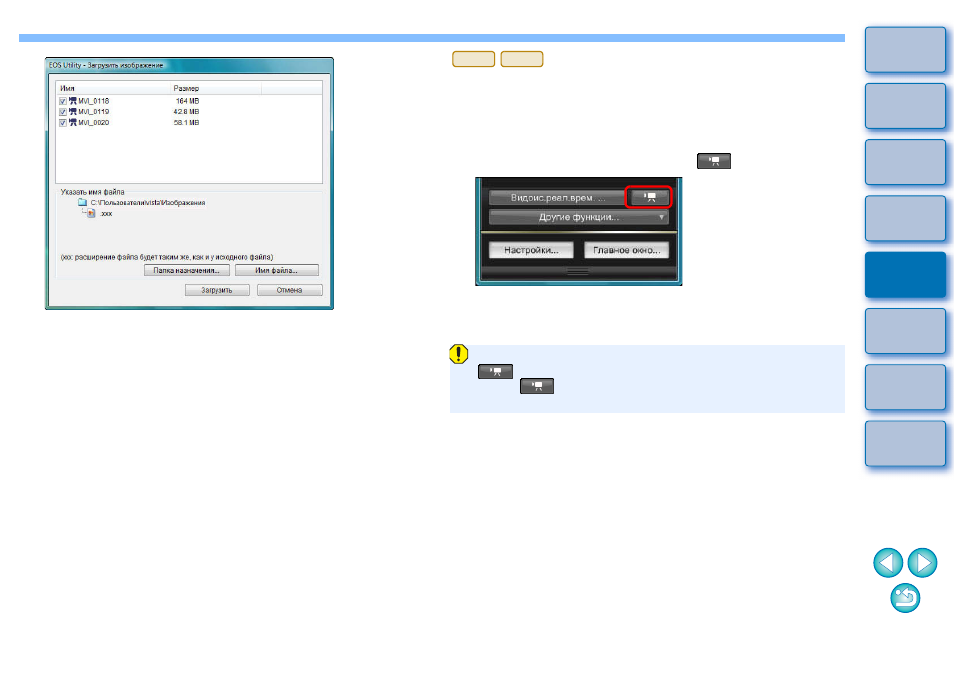
Task: Uncheck the MVI_0118 checkbox
Action: (63, 101)
